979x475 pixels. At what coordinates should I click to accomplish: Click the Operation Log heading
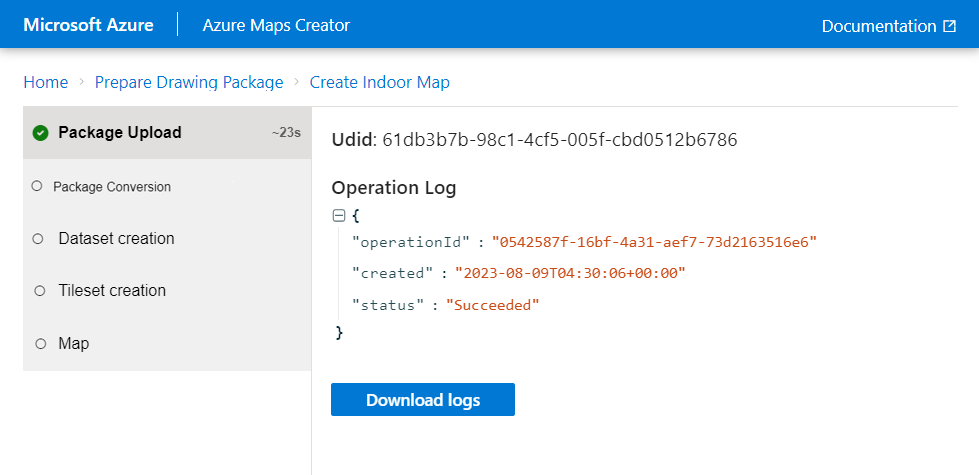click(394, 188)
